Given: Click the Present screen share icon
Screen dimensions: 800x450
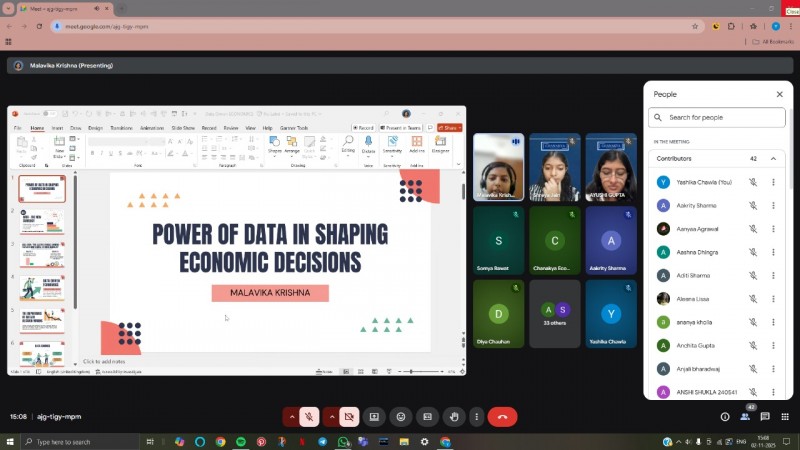Looking at the screenshot, I should pos(374,416).
